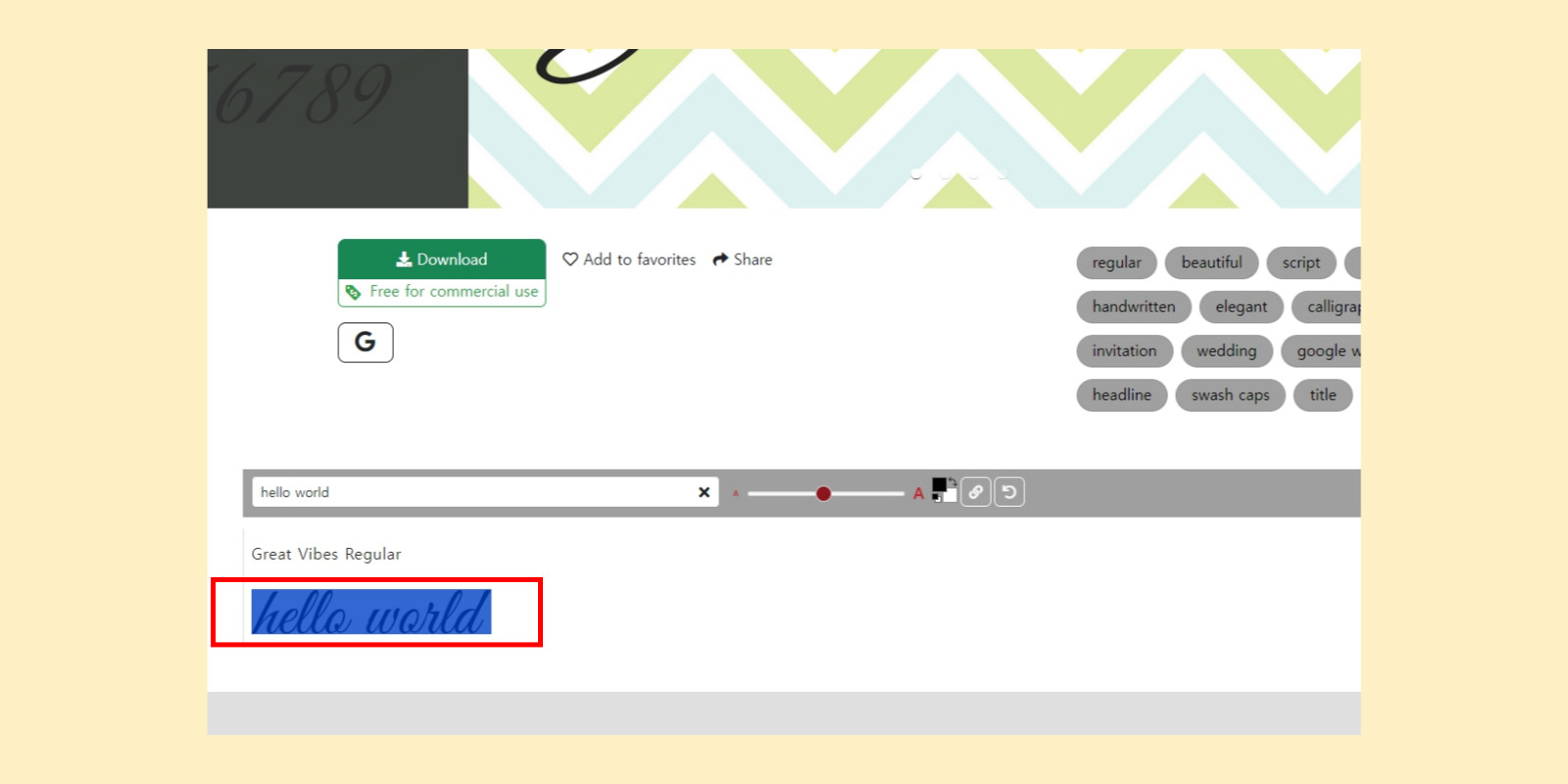Select the regular tag
Screen dimensions: 1568x784
click(1116, 263)
